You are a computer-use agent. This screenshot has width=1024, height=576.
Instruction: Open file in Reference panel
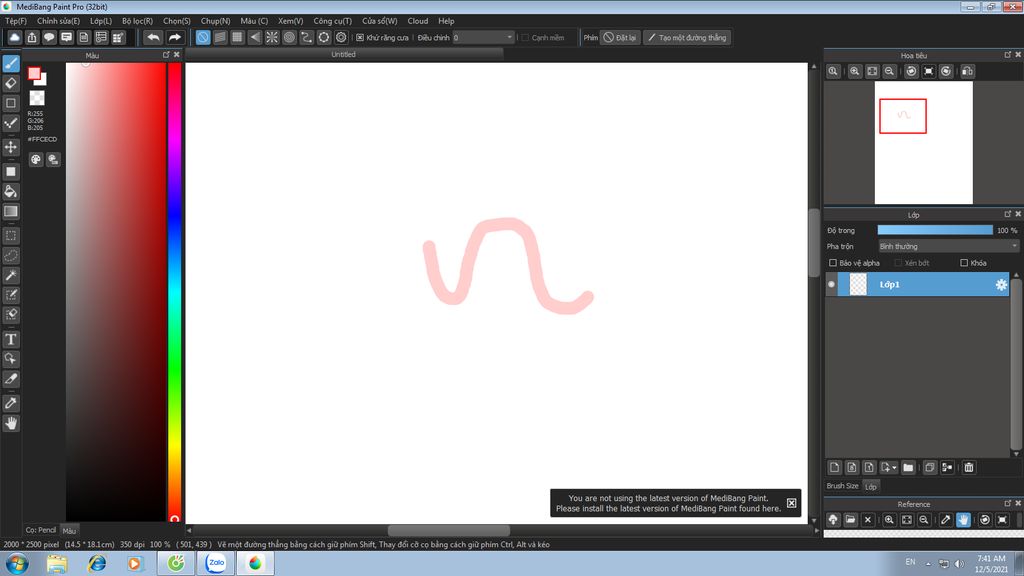[x=850, y=520]
